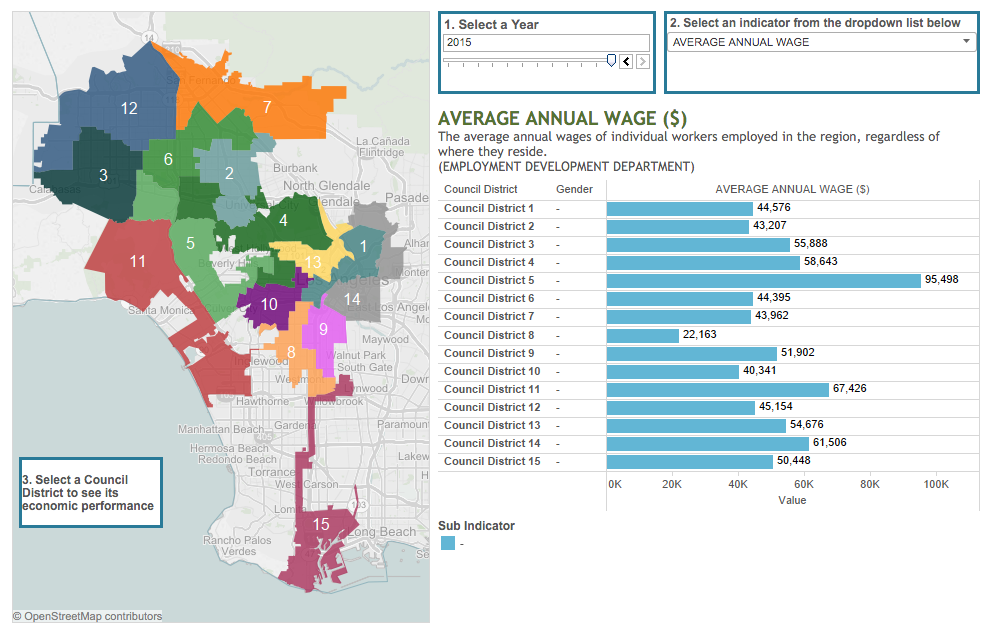
Task: Select Council District 12 on the map
Action: click(129, 108)
